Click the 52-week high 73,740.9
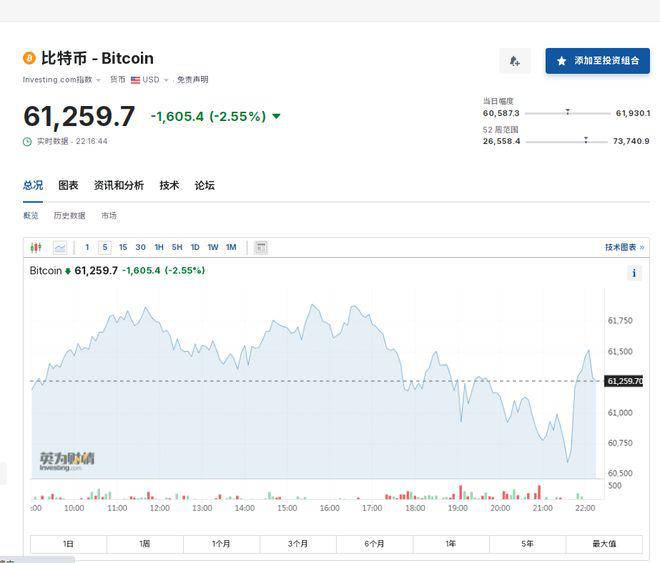Image resolution: width=660 pixels, height=563 pixels. pyautogui.click(x=631, y=141)
